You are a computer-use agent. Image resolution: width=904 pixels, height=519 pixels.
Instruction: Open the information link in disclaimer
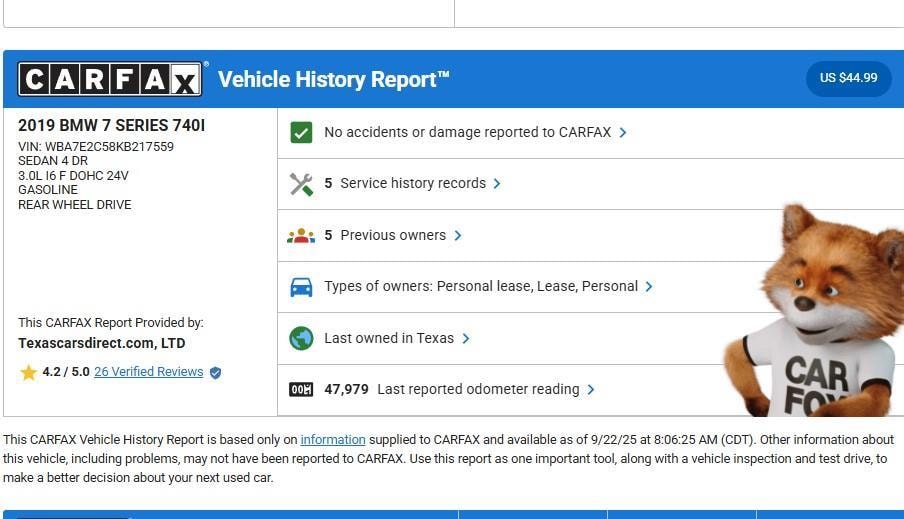[333, 440]
